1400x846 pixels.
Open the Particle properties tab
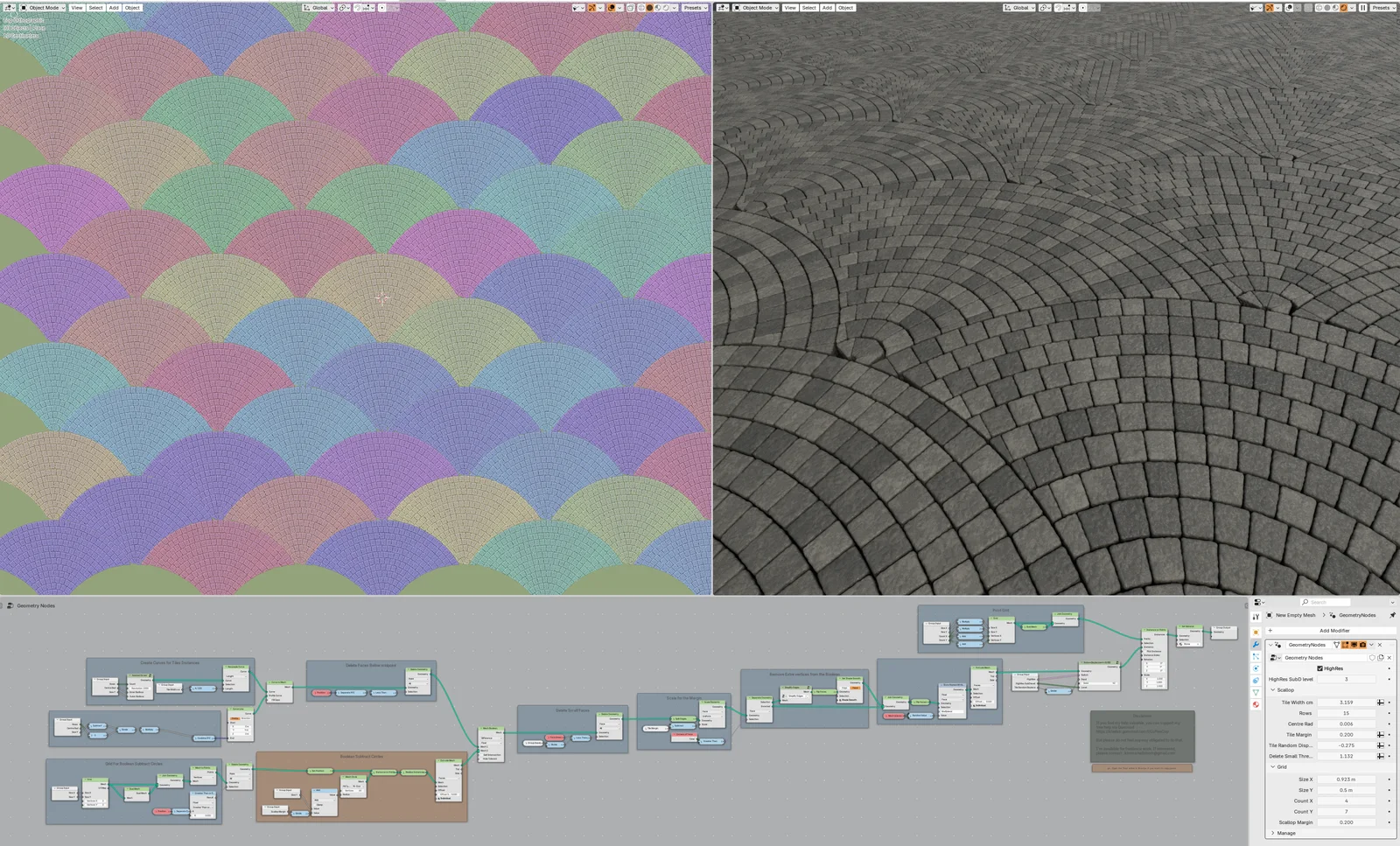pyautogui.click(x=1256, y=656)
